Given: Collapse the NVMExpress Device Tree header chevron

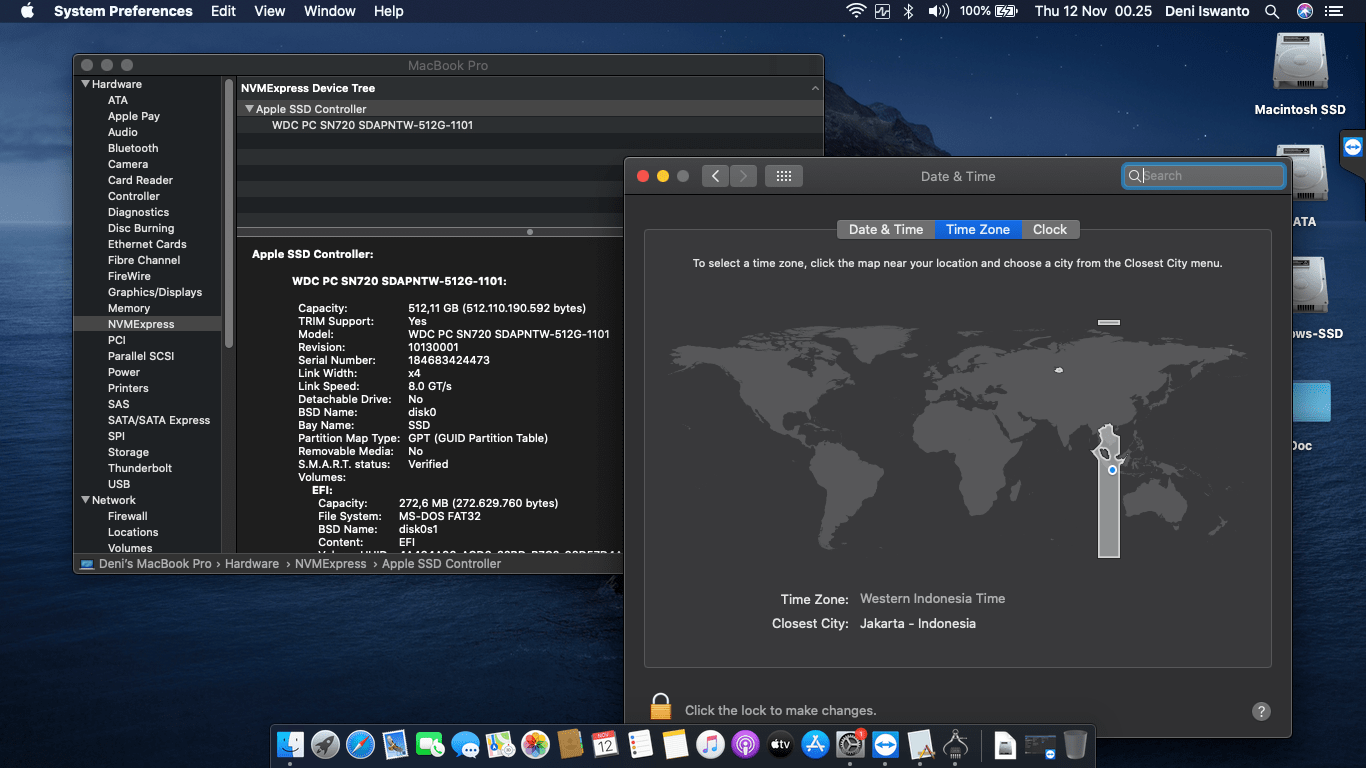Looking at the screenshot, I should [x=815, y=89].
